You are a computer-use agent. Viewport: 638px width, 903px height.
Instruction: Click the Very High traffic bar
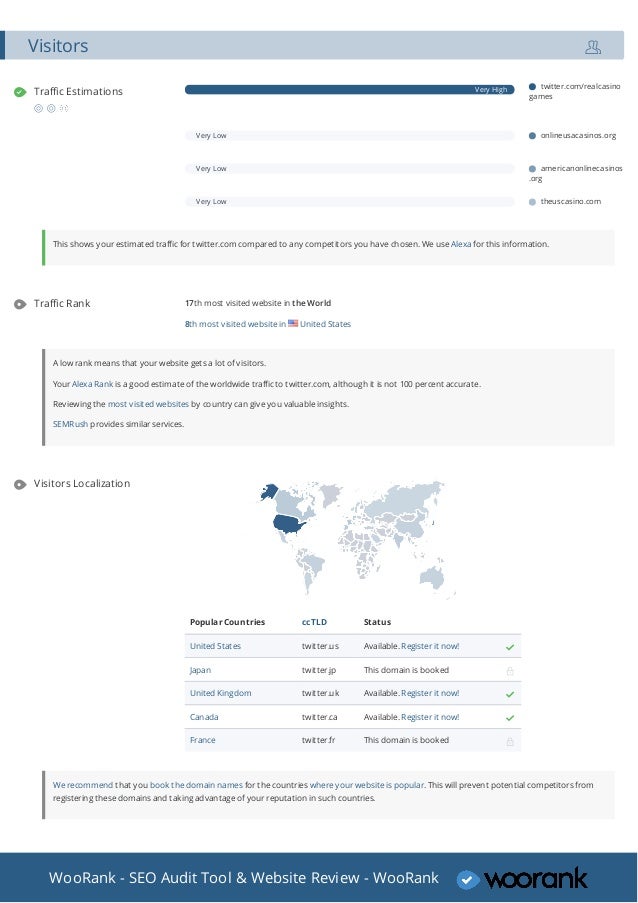(350, 89)
